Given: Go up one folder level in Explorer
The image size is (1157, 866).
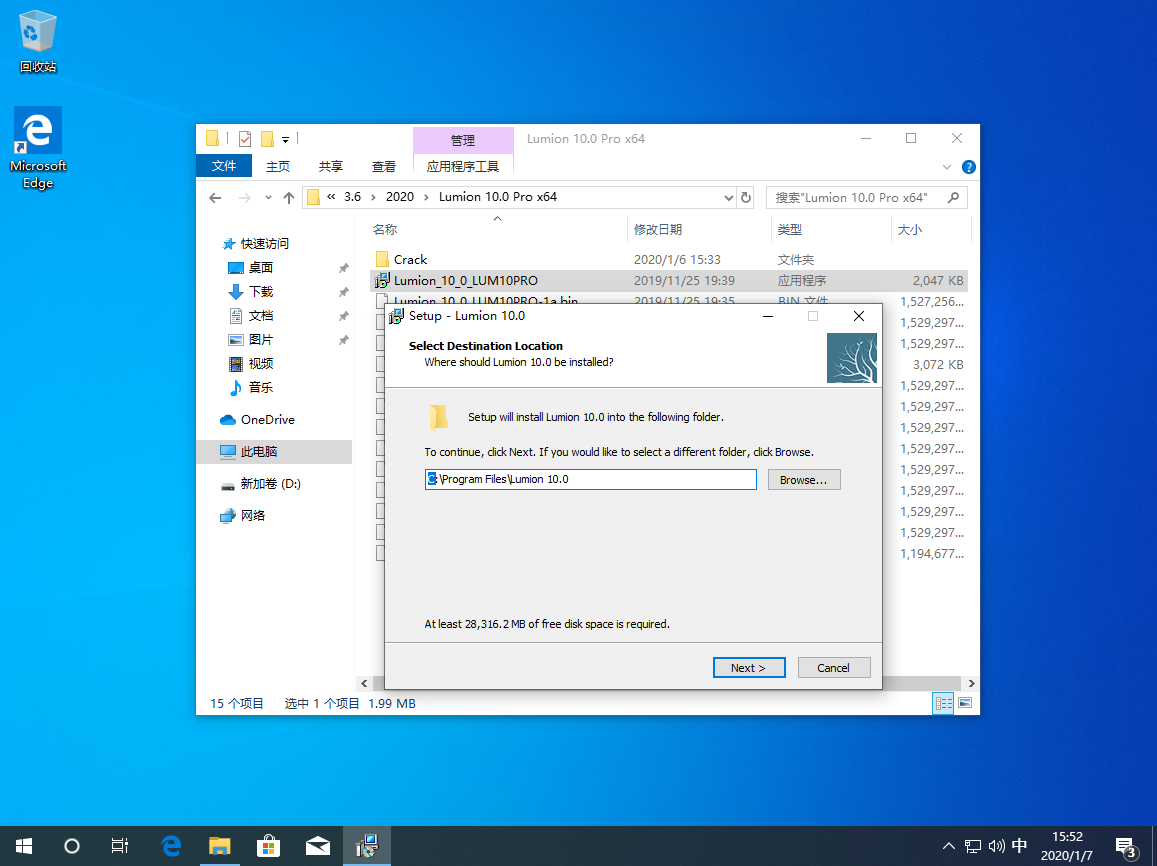Looking at the screenshot, I should (x=289, y=198).
